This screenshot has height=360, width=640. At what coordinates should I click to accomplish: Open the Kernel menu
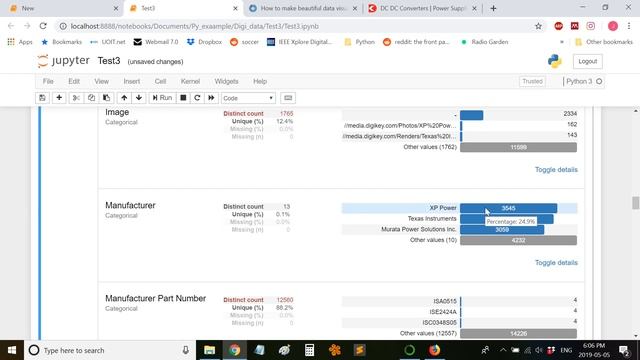(x=190, y=81)
